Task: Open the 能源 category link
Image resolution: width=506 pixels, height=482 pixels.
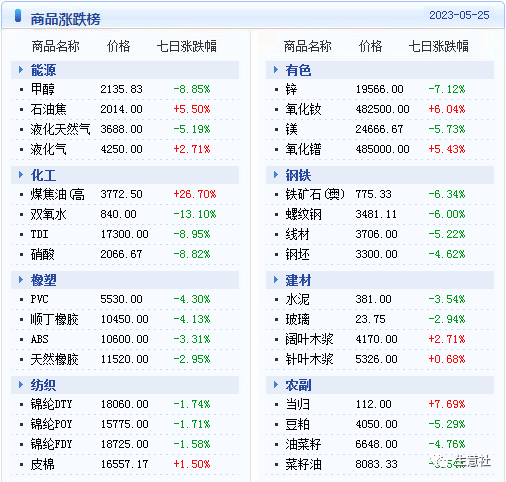Action: tap(43, 70)
